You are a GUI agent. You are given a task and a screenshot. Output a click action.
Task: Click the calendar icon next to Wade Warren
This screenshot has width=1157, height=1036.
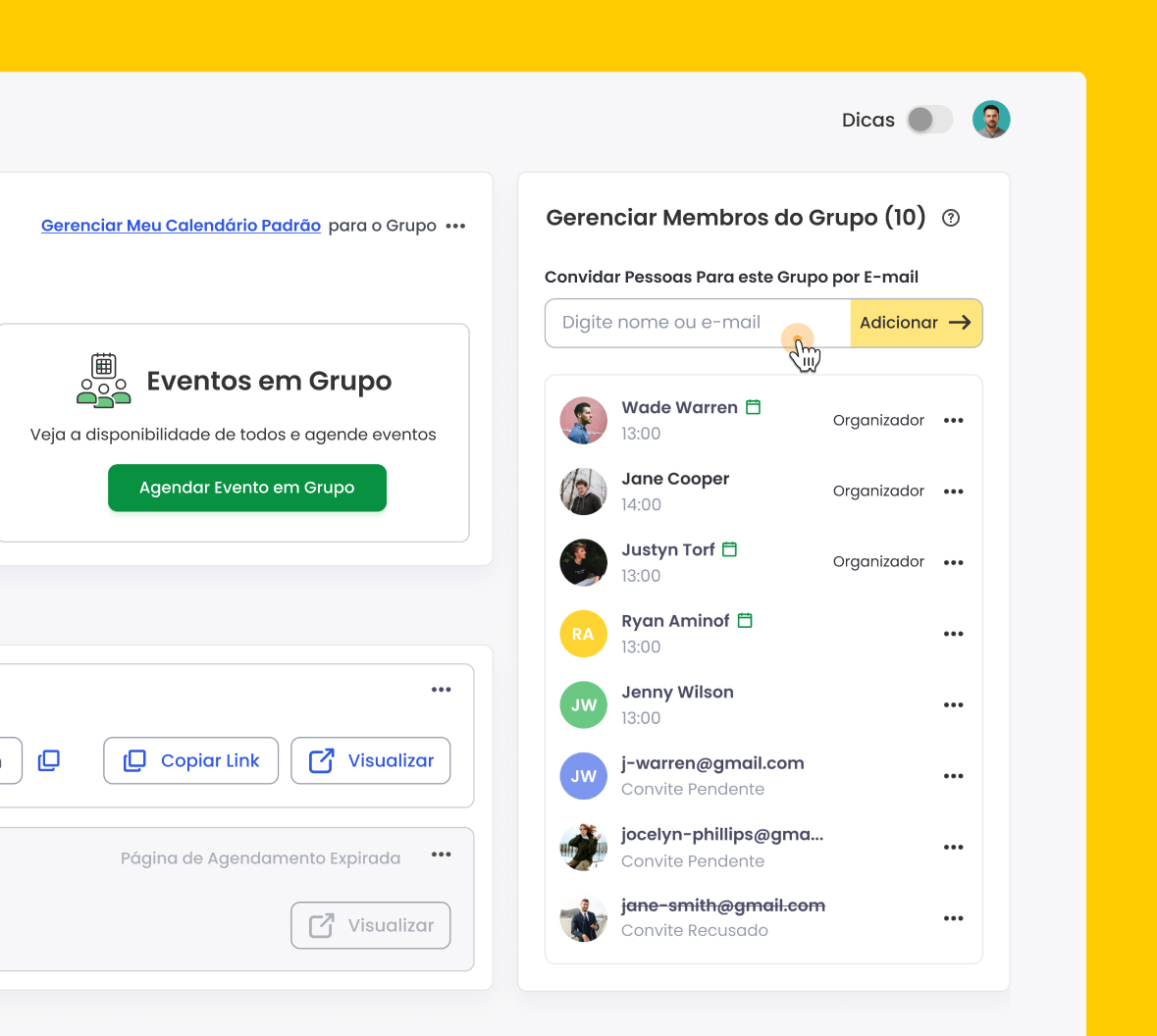pyautogui.click(x=753, y=406)
